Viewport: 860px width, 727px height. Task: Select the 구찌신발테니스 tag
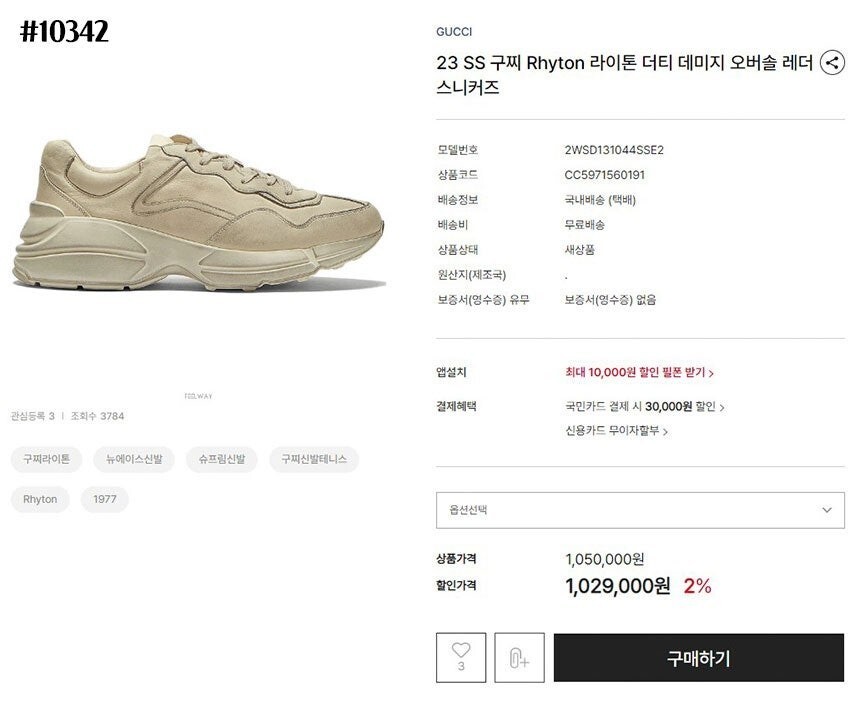tap(314, 459)
